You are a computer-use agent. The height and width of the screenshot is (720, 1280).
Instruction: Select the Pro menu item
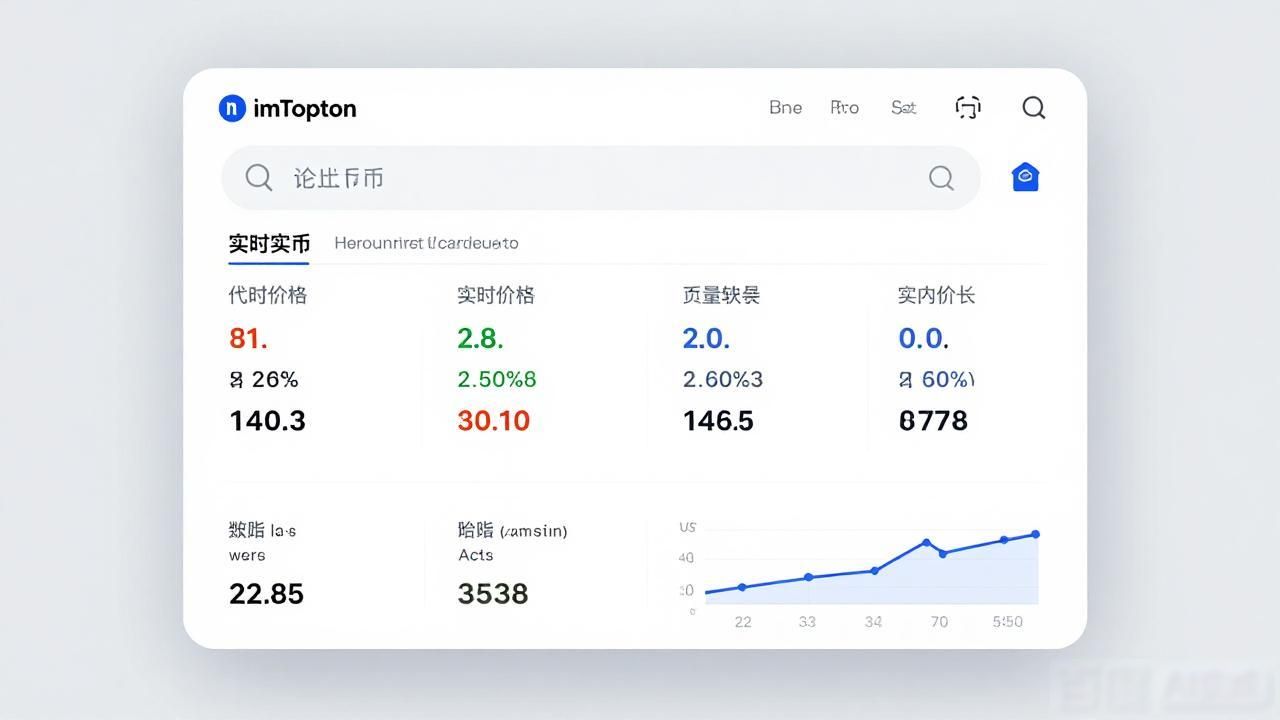pos(844,107)
